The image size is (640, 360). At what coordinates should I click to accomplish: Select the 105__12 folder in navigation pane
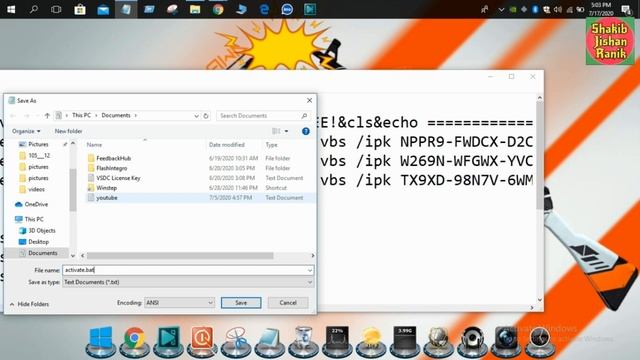39,156
